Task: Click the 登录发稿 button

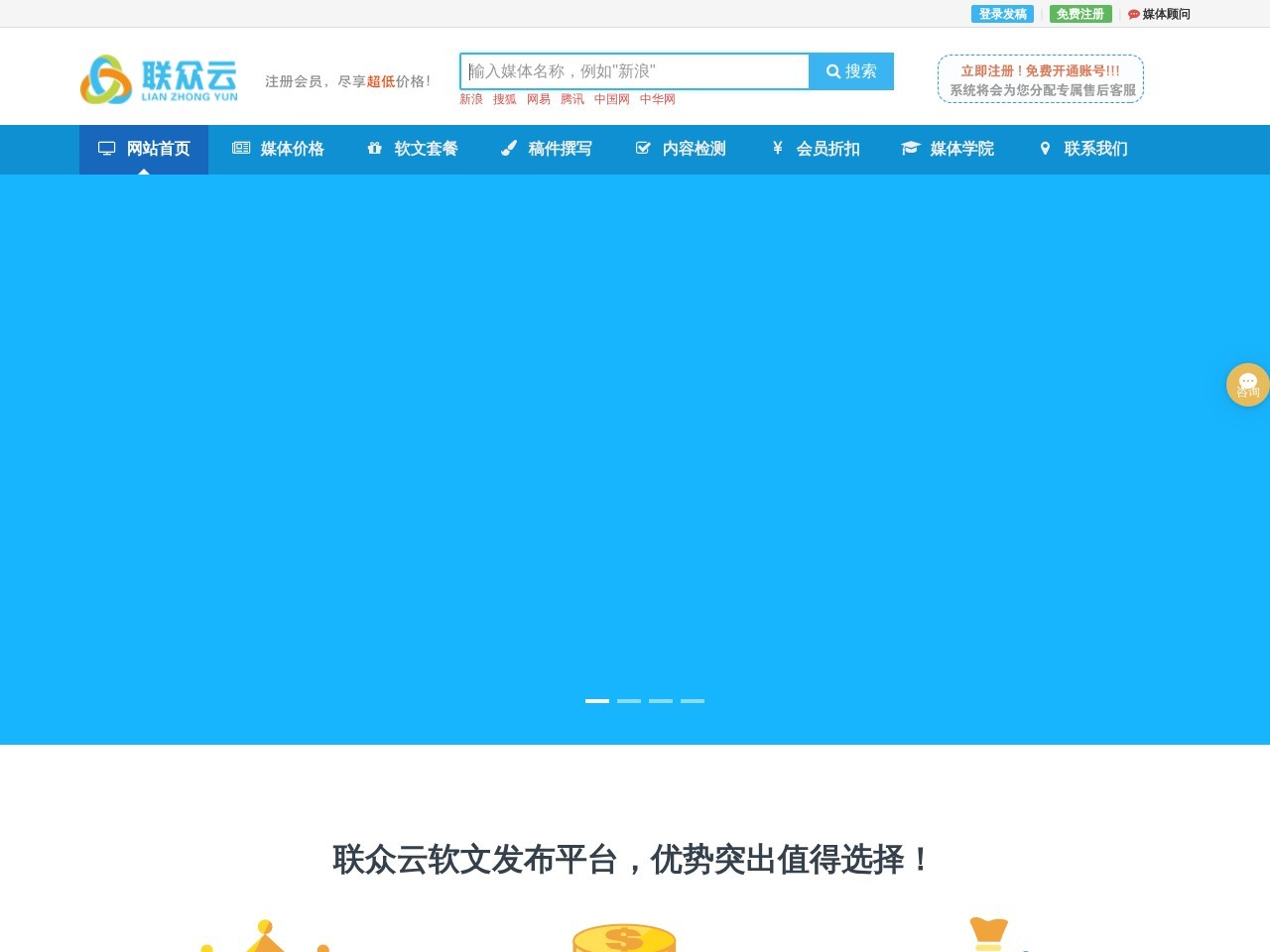Action: pyautogui.click(x=1001, y=13)
